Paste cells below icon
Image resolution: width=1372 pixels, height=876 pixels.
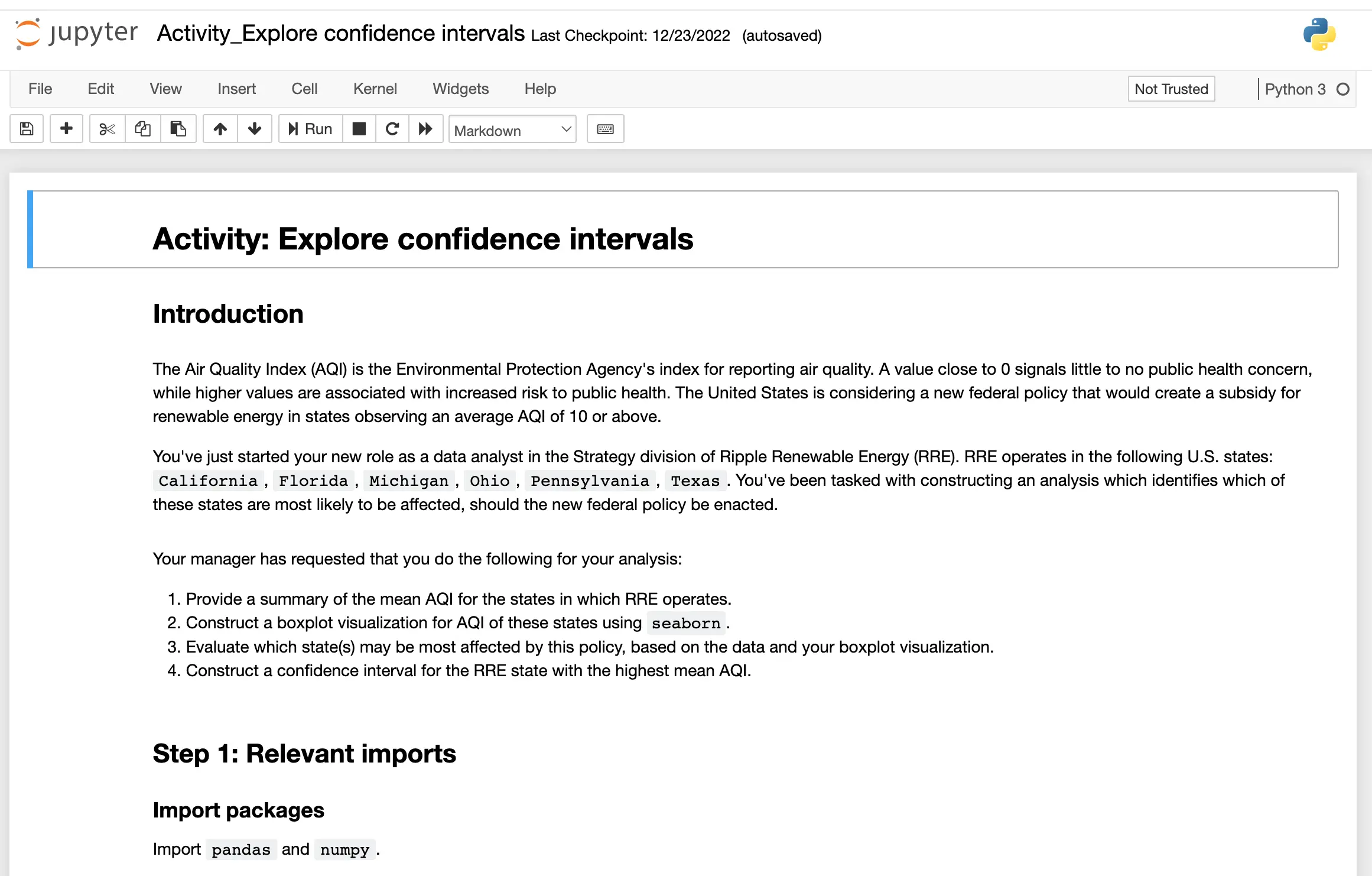[178, 129]
